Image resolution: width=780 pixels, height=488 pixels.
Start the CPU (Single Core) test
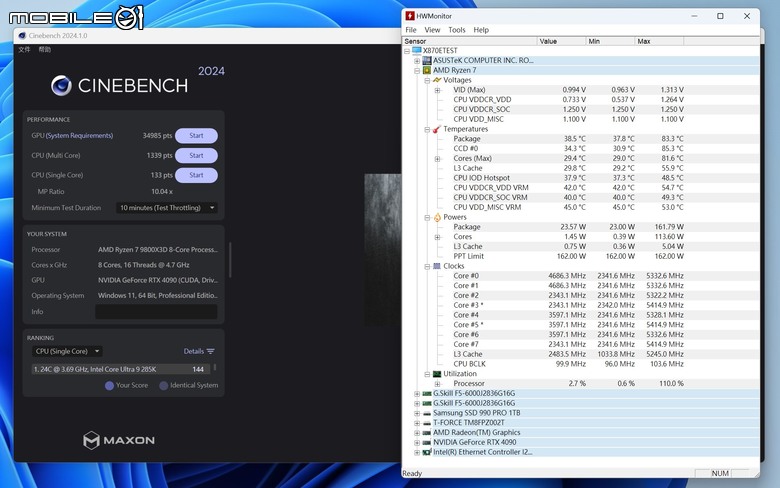pos(196,175)
